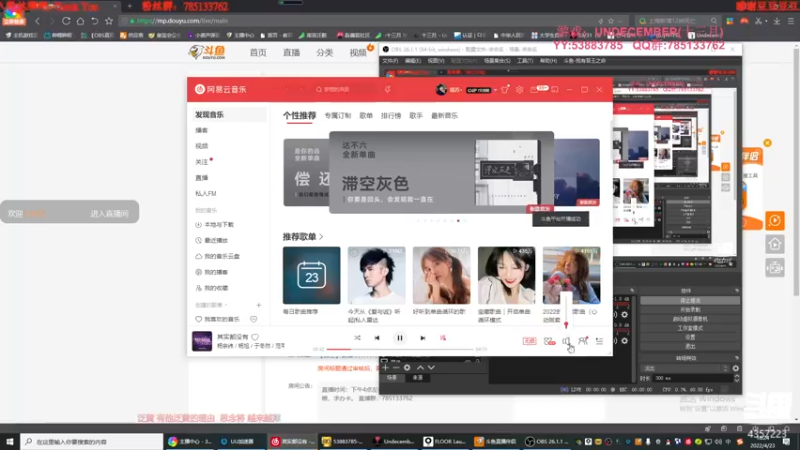
Task: Skip to next track in music player
Action: [x=422, y=338]
